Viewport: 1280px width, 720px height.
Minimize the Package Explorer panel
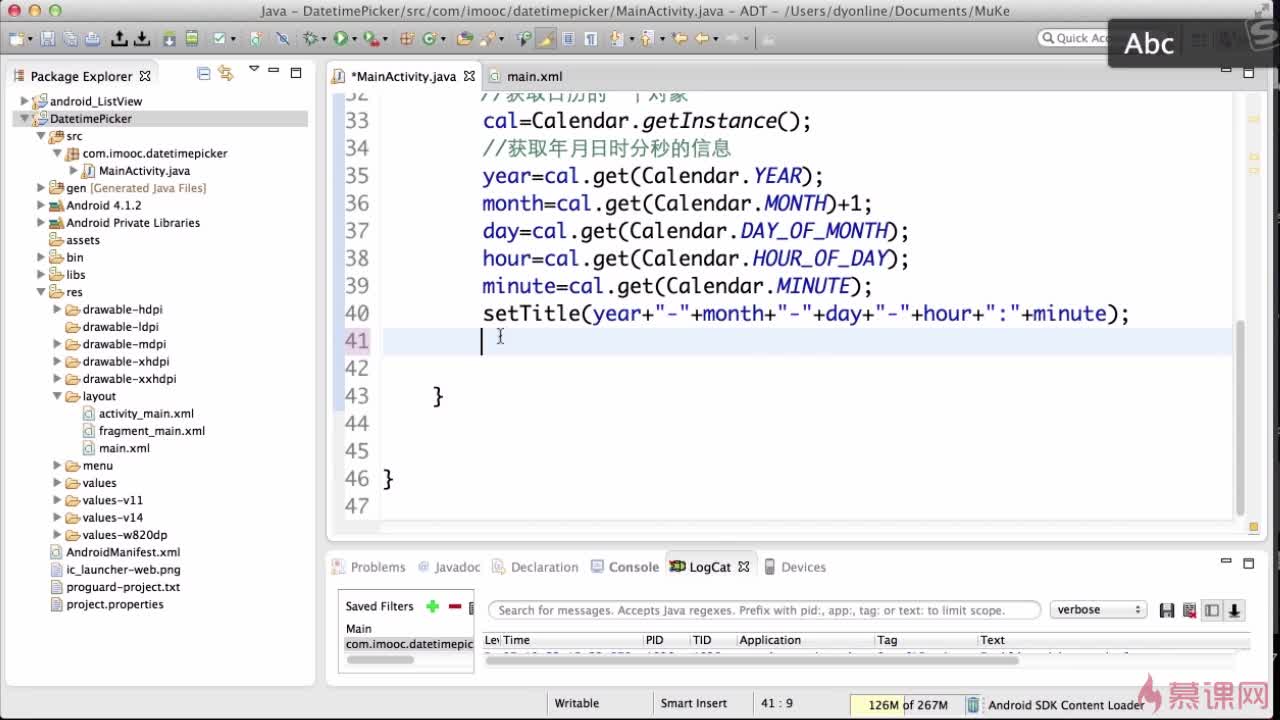[274, 72]
